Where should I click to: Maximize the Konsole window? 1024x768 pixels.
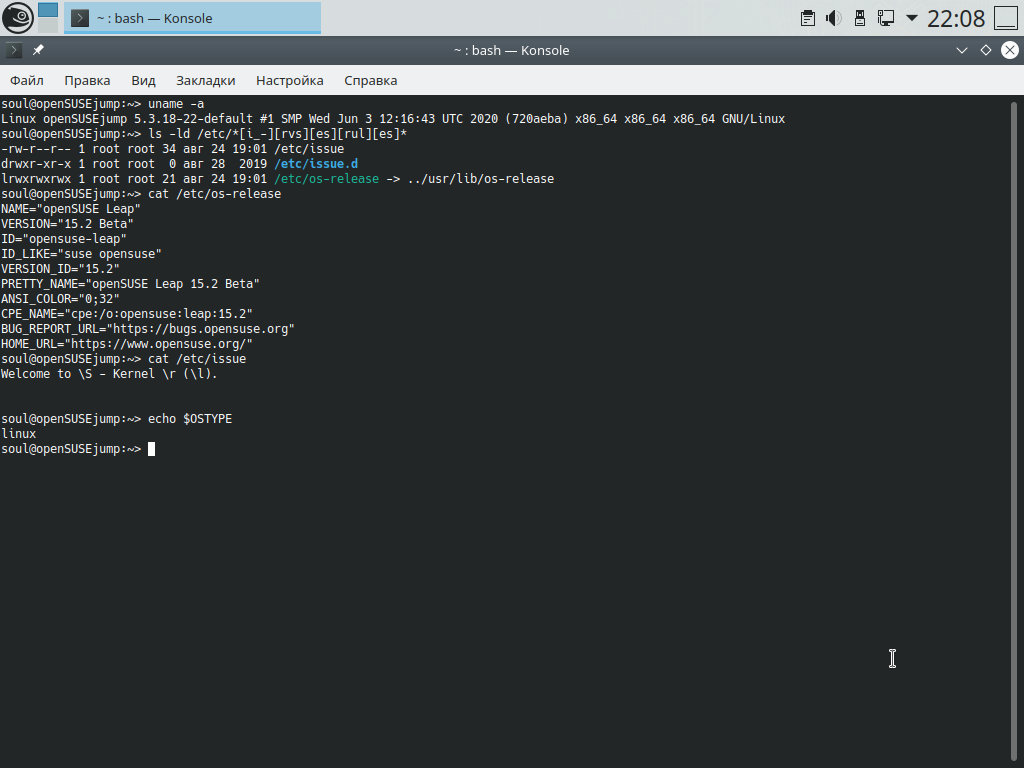coord(985,50)
